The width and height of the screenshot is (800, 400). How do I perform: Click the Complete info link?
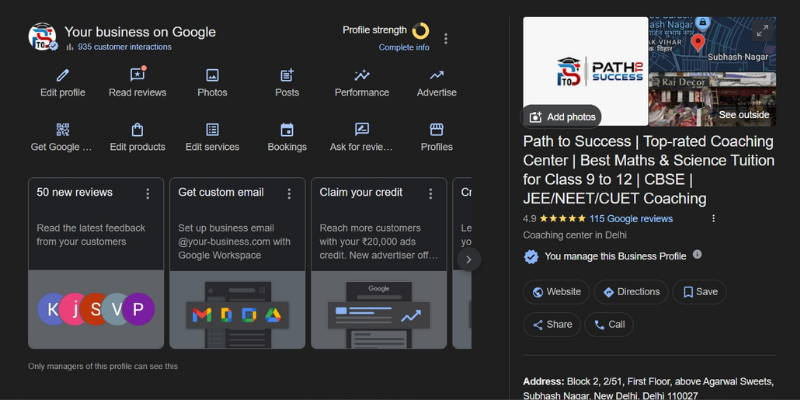pyautogui.click(x=404, y=48)
